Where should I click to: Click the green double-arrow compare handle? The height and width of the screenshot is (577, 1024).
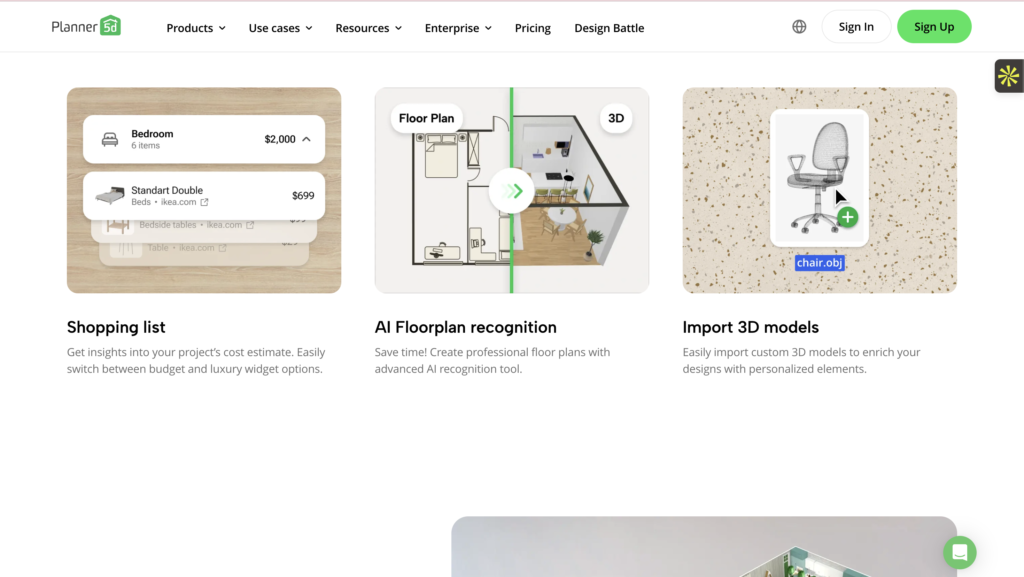coord(511,191)
